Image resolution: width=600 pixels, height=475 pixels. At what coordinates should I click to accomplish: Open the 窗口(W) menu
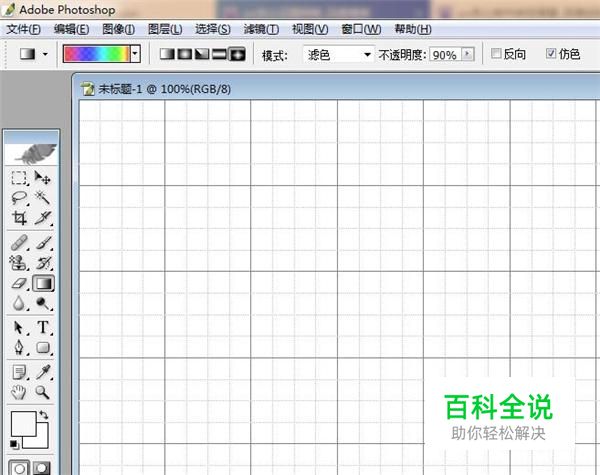[x=361, y=29]
